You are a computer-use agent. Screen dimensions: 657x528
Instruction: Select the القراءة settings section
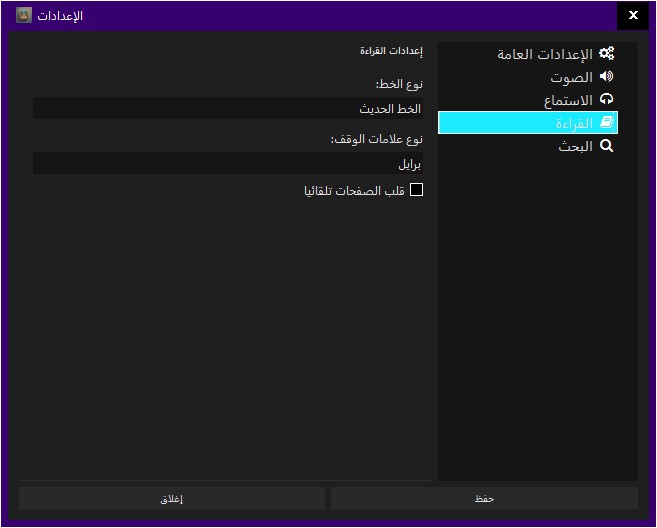[528, 123]
